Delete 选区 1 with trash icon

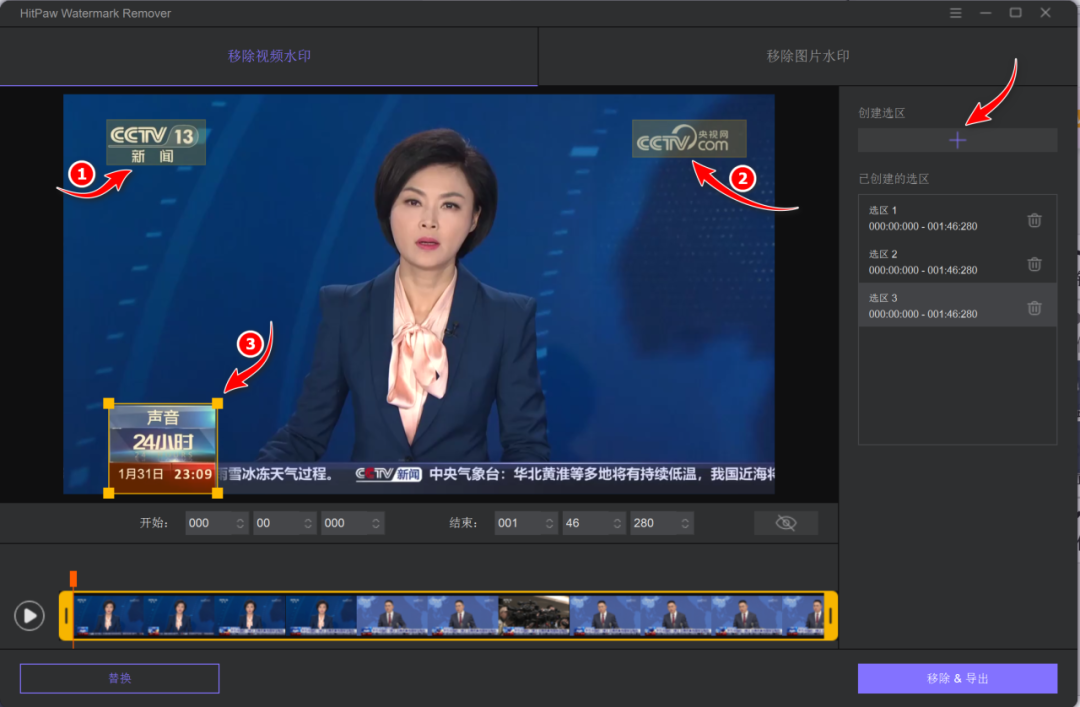[1034, 221]
